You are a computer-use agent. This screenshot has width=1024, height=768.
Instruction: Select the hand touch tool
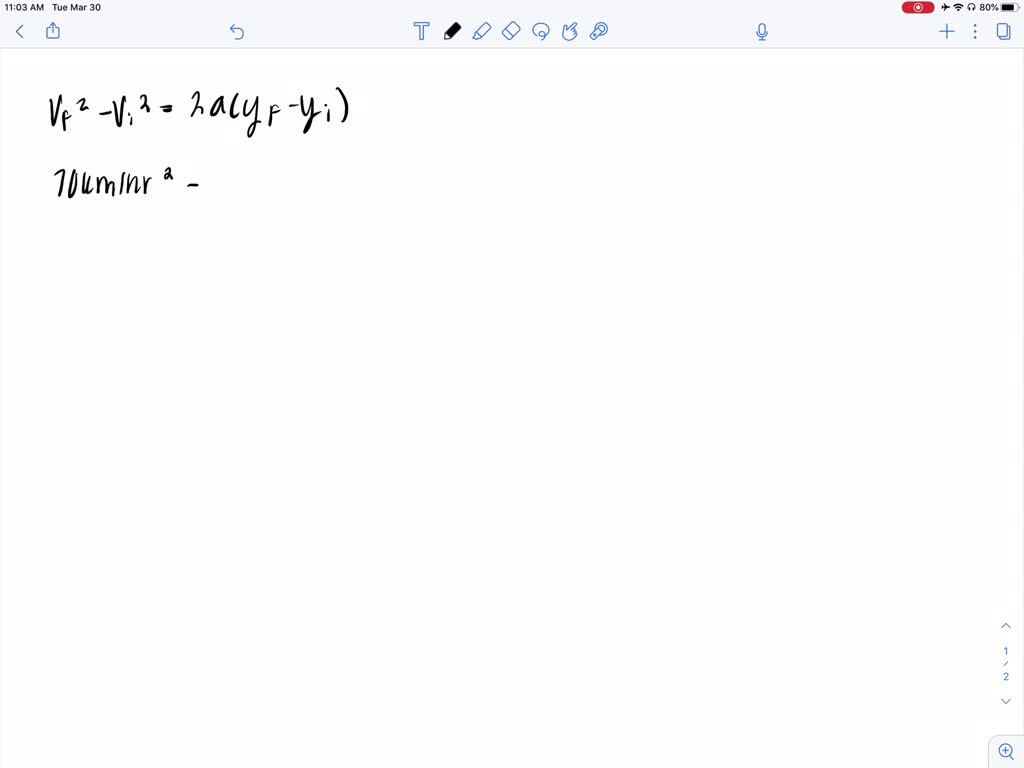pyautogui.click(x=569, y=31)
